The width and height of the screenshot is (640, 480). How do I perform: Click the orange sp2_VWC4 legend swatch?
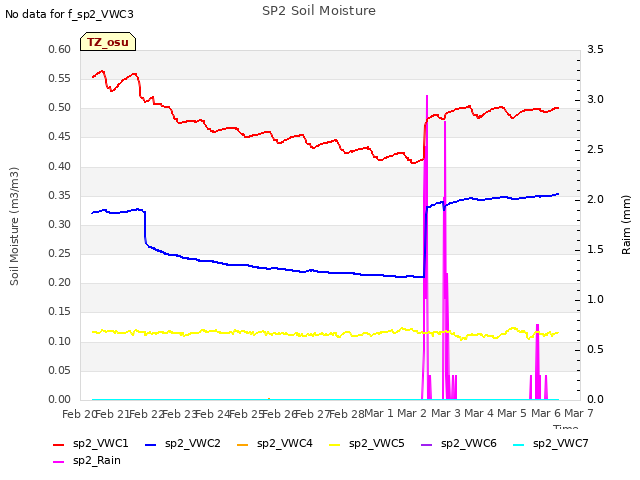[243, 445]
